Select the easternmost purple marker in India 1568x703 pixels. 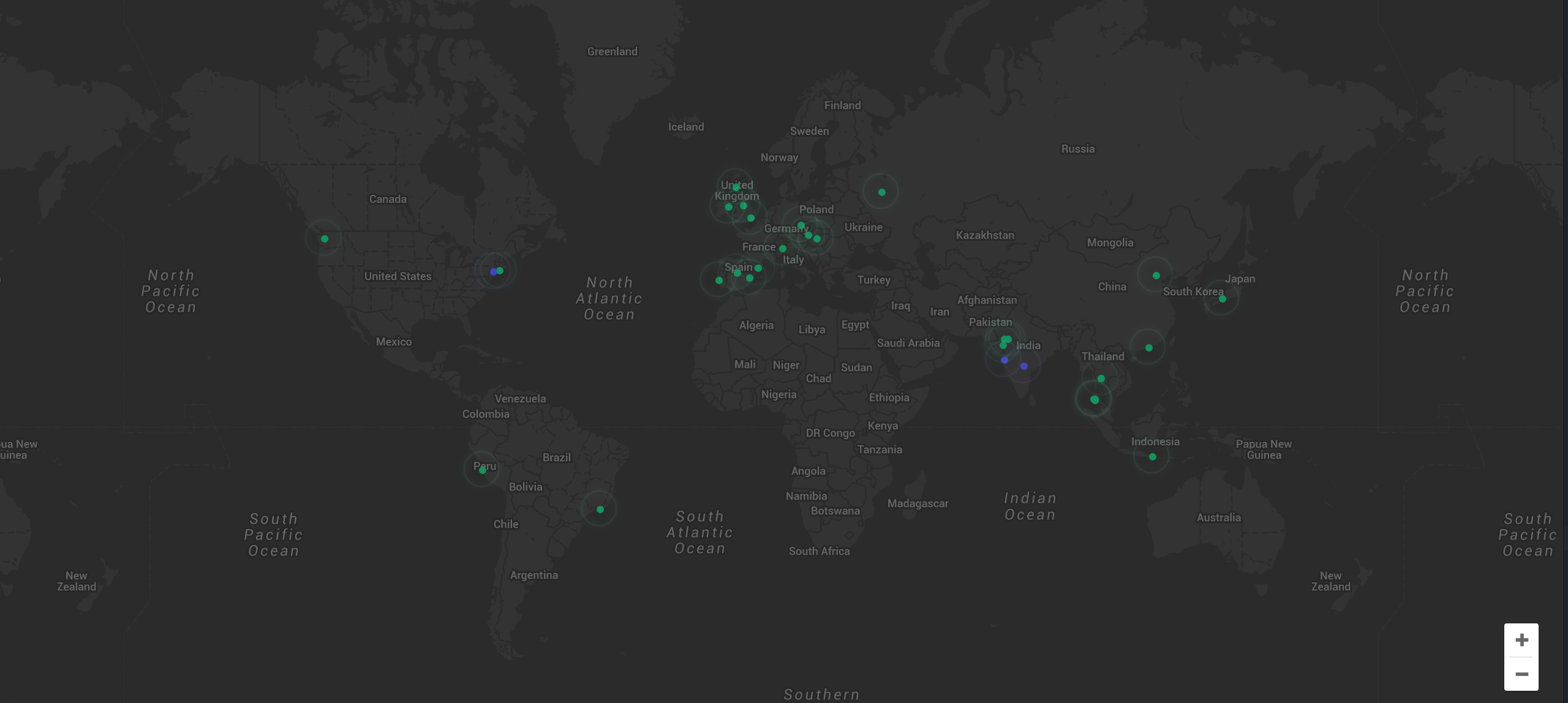pyautogui.click(x=1024, y=366)
